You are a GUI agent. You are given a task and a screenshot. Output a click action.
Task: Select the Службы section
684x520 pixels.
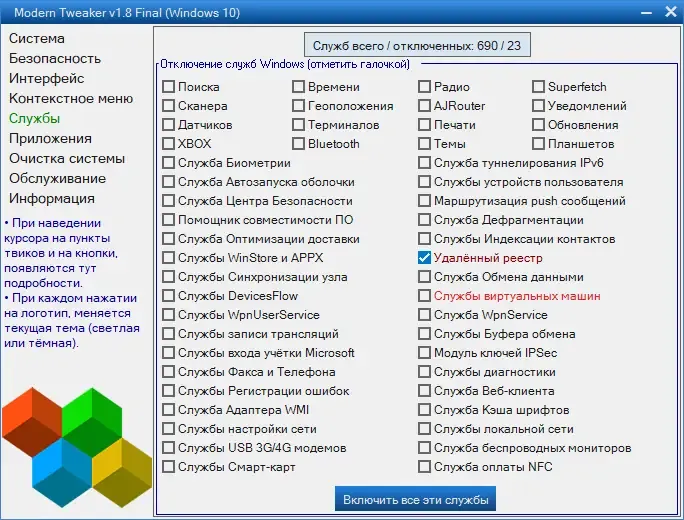tap(34, 119)
